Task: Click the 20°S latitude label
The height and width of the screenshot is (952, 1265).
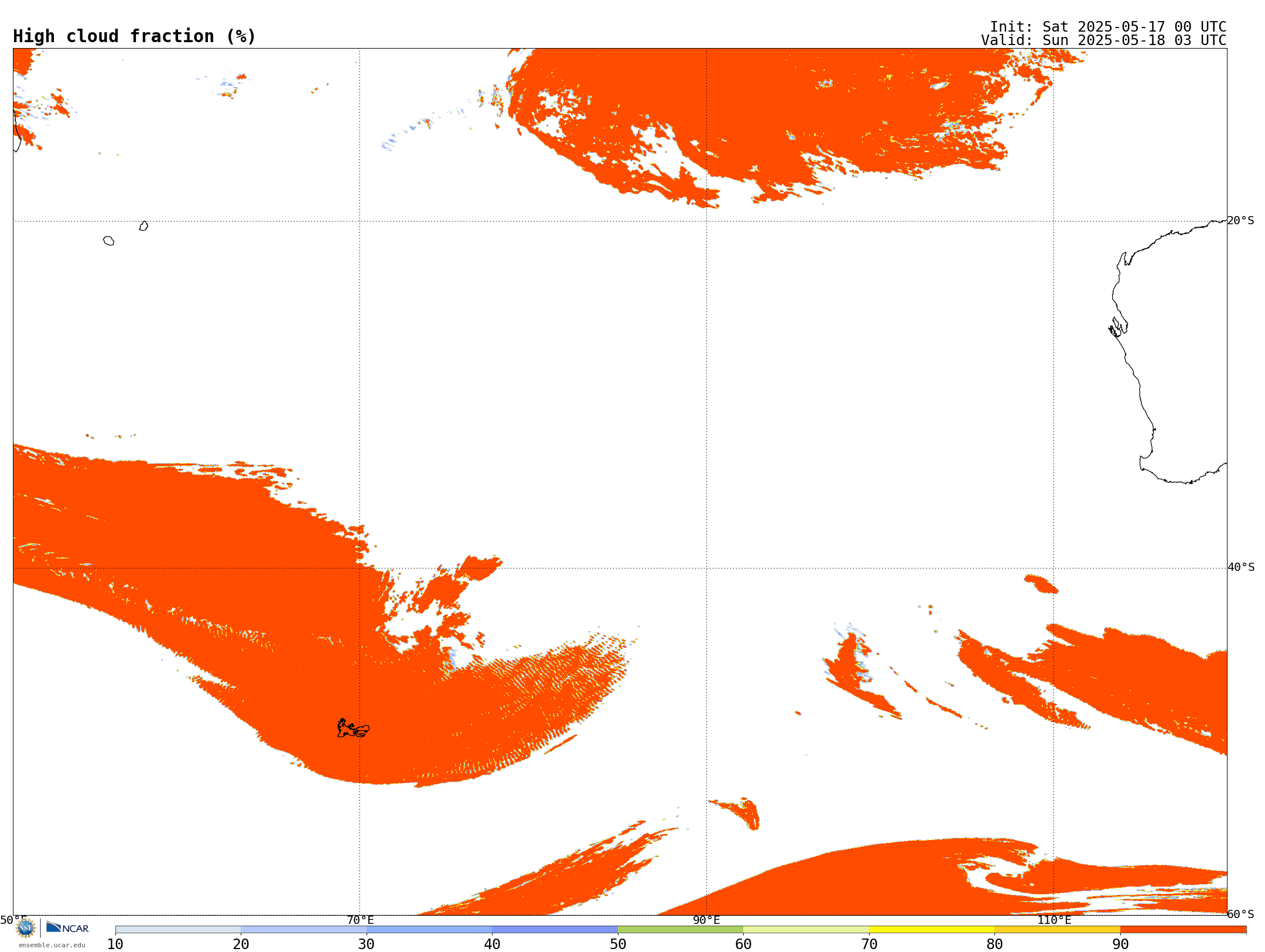Action: pyautogui.click(x=1241, y=221)
